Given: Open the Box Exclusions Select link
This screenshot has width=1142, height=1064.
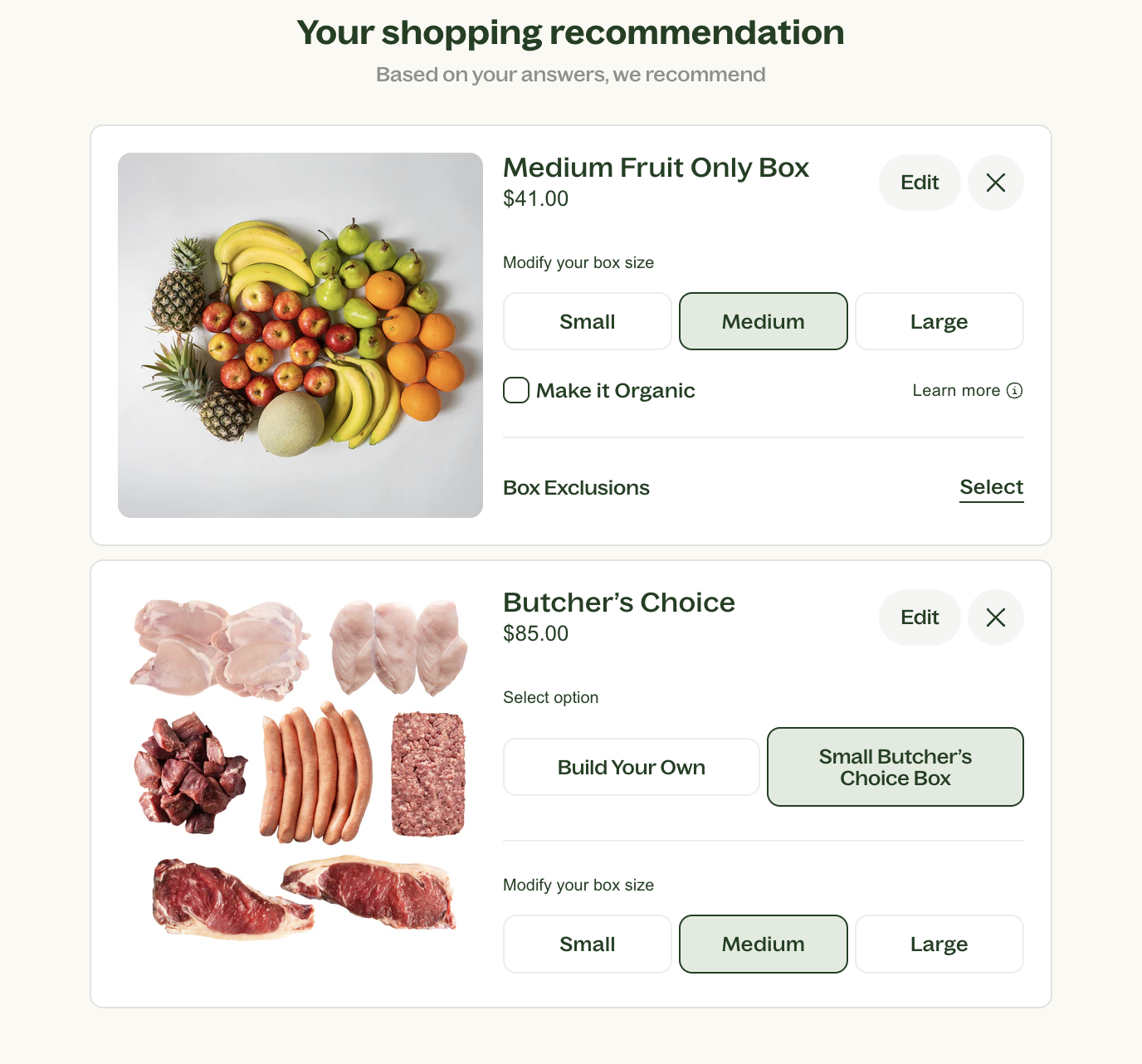Looking at the screenshot, I should 991,487.
